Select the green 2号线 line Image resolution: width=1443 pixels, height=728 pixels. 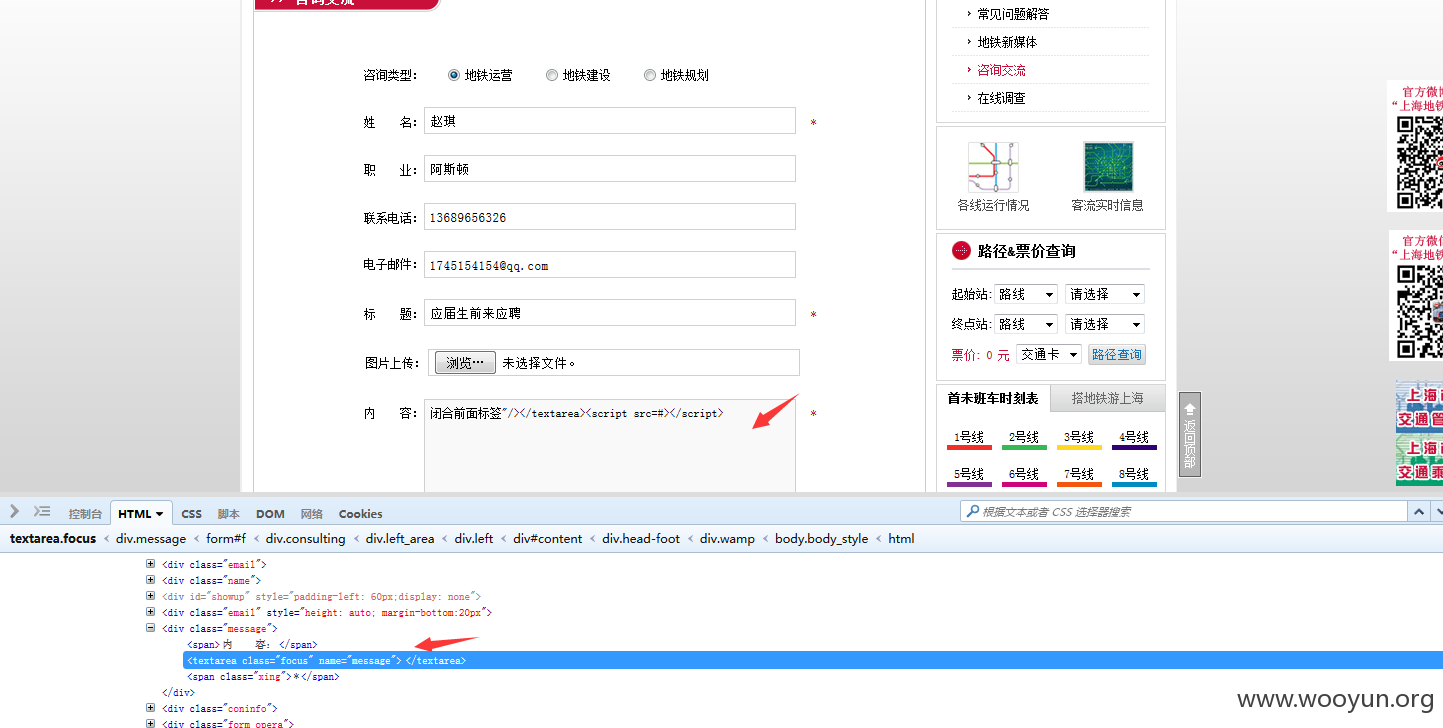click(1024, 439)
